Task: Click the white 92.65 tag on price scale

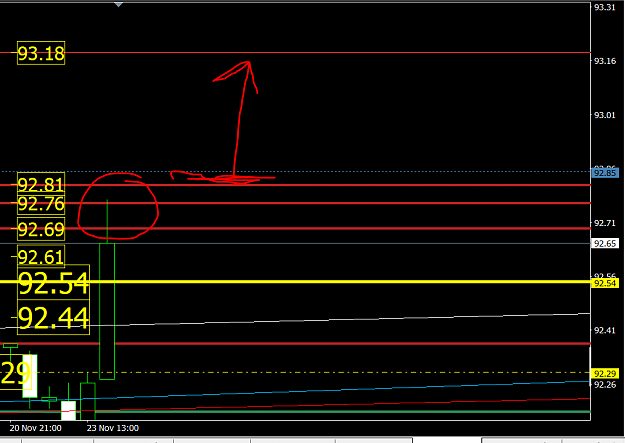Action: (605, 243)
